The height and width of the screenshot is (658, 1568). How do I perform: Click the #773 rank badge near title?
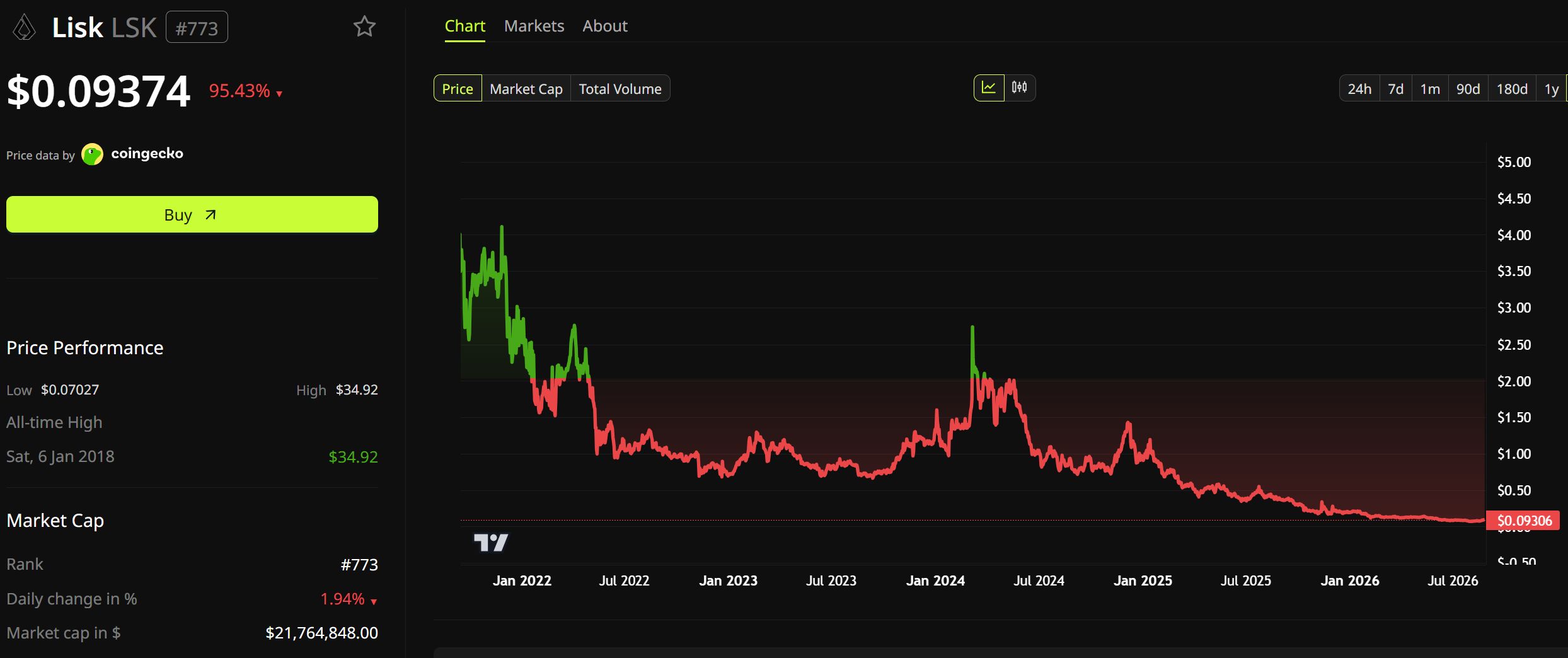pyautogui.click(x=197, y=28)
